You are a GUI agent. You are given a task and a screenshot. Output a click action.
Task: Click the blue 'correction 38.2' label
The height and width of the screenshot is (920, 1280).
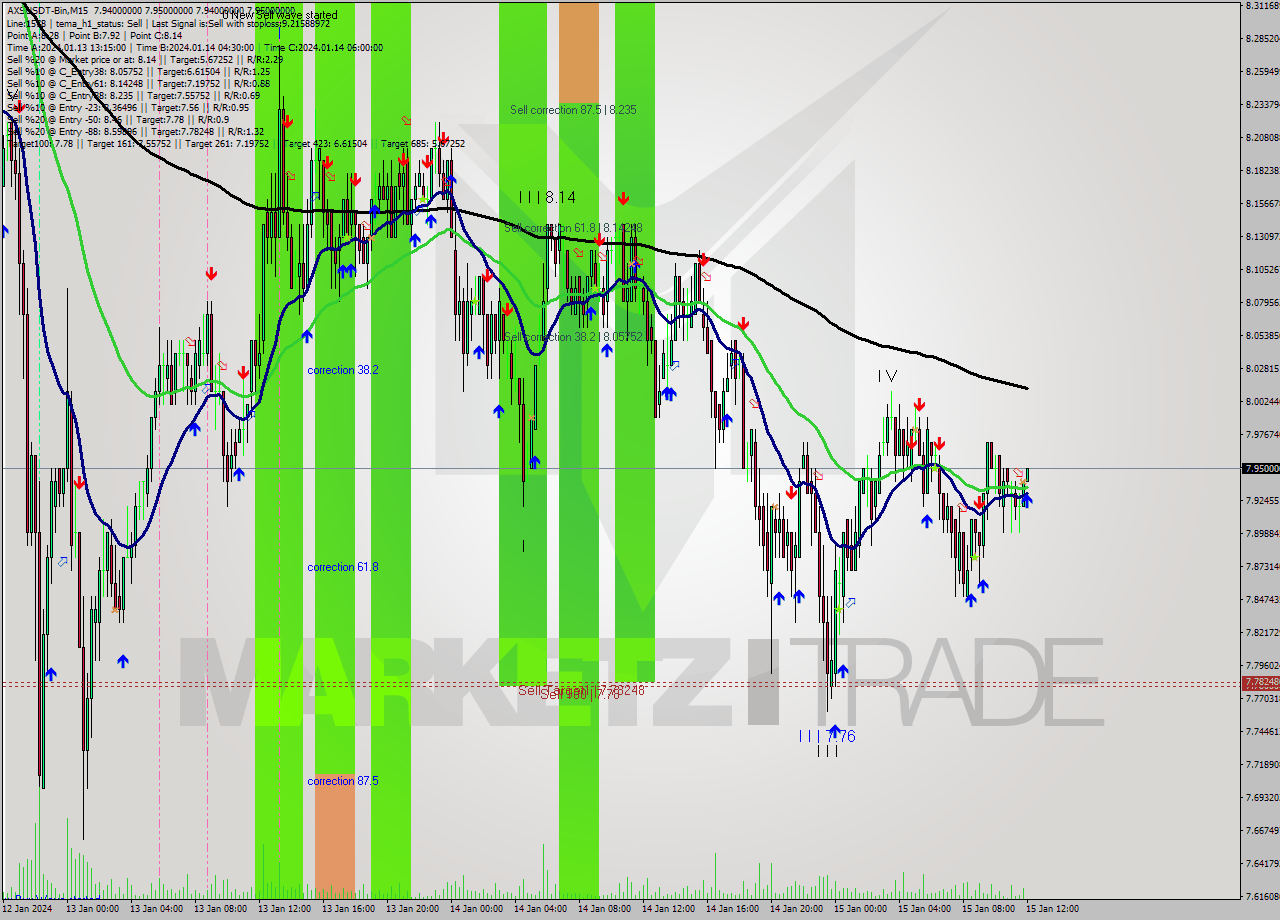[x=343, y=370]
